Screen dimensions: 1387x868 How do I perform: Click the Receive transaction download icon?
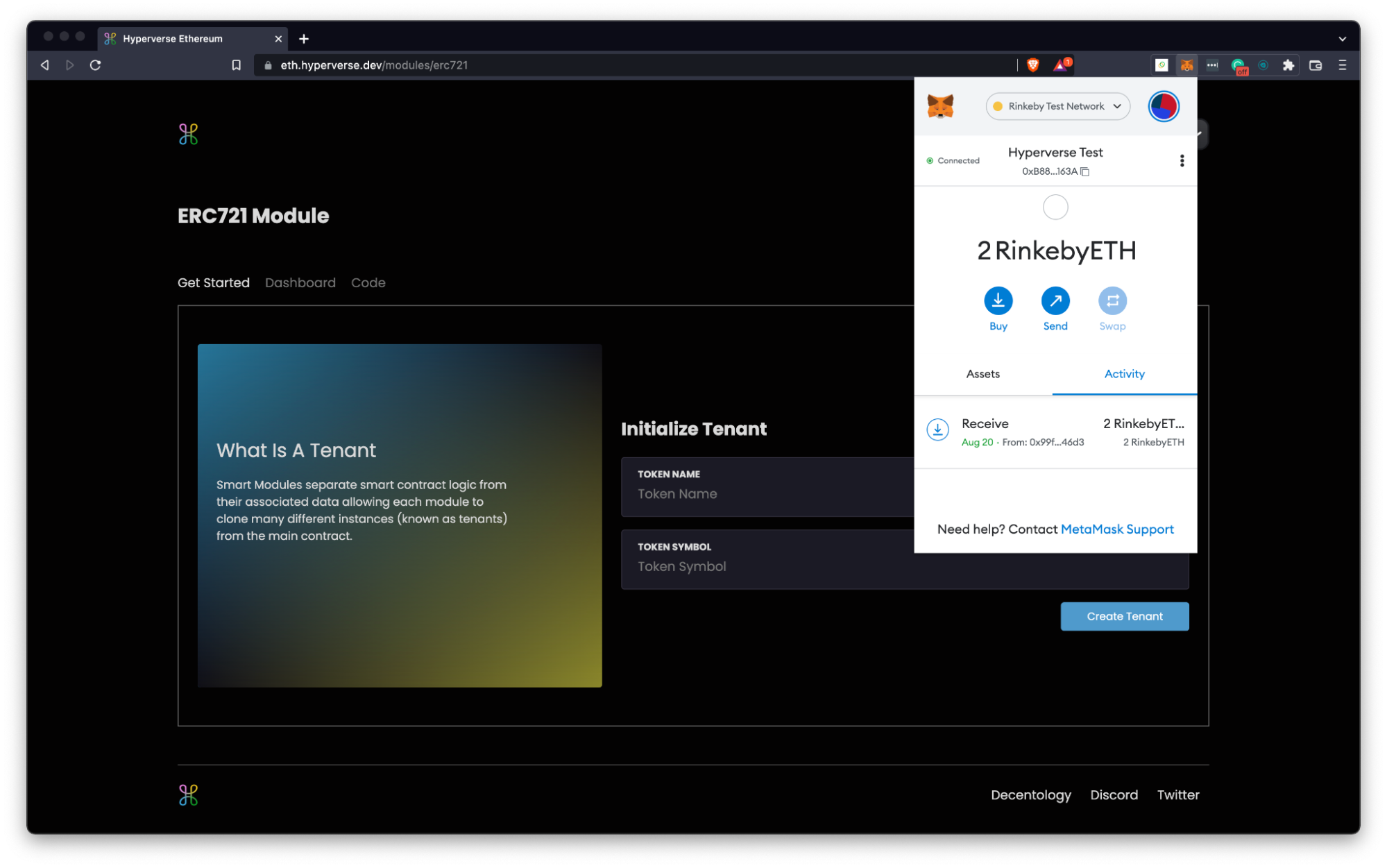(937, 429)
